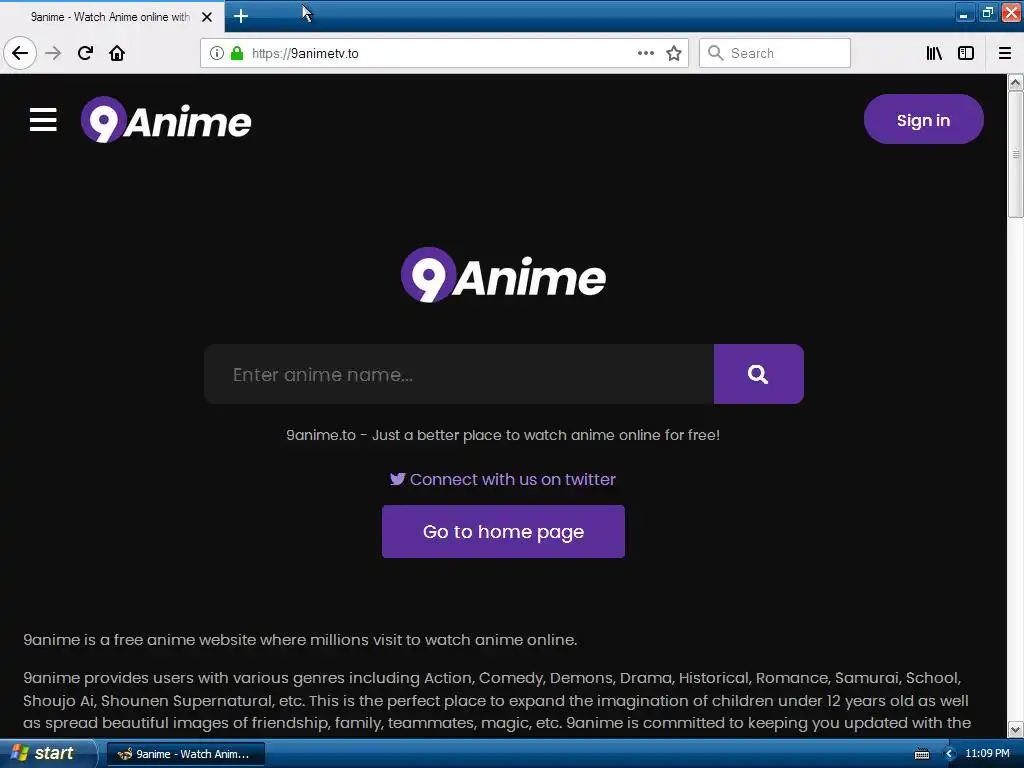Click the Sign in button
The height and width of the screenshot is (768, 1024).
[x=923, y=120]
